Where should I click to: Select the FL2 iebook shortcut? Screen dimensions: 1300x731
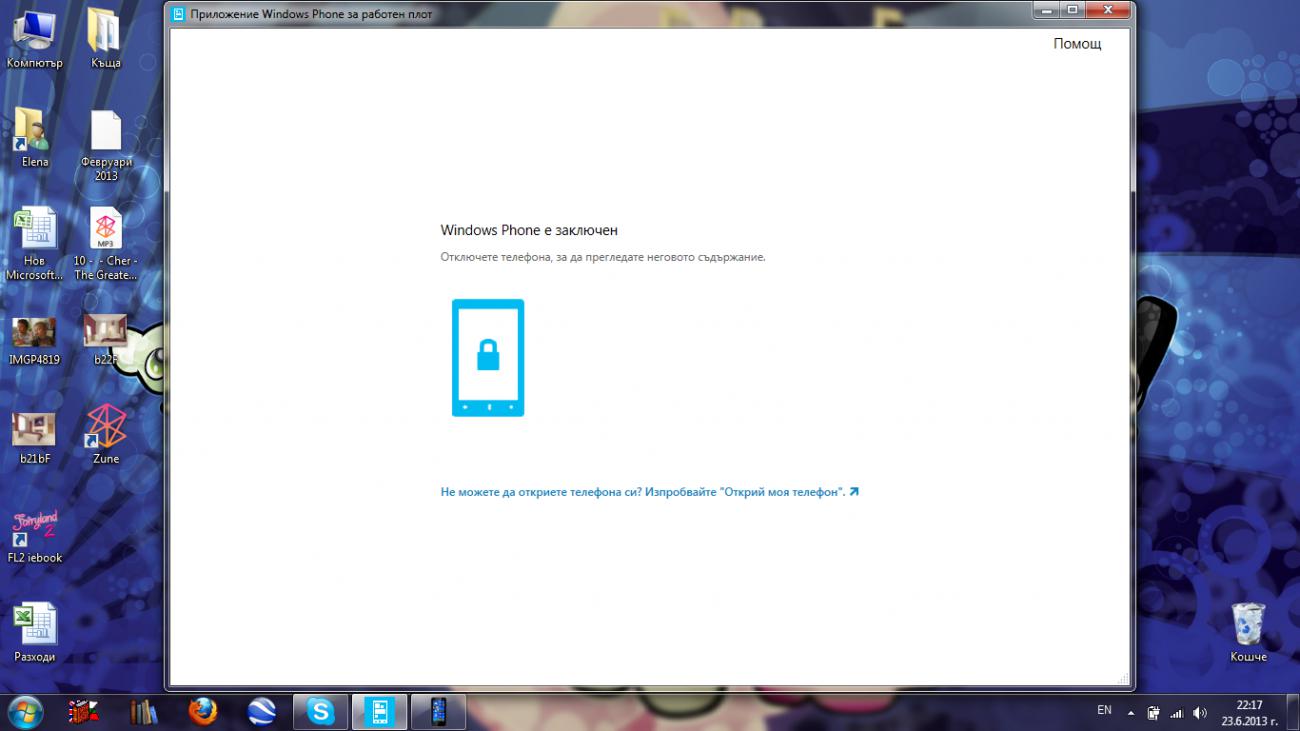35,537
